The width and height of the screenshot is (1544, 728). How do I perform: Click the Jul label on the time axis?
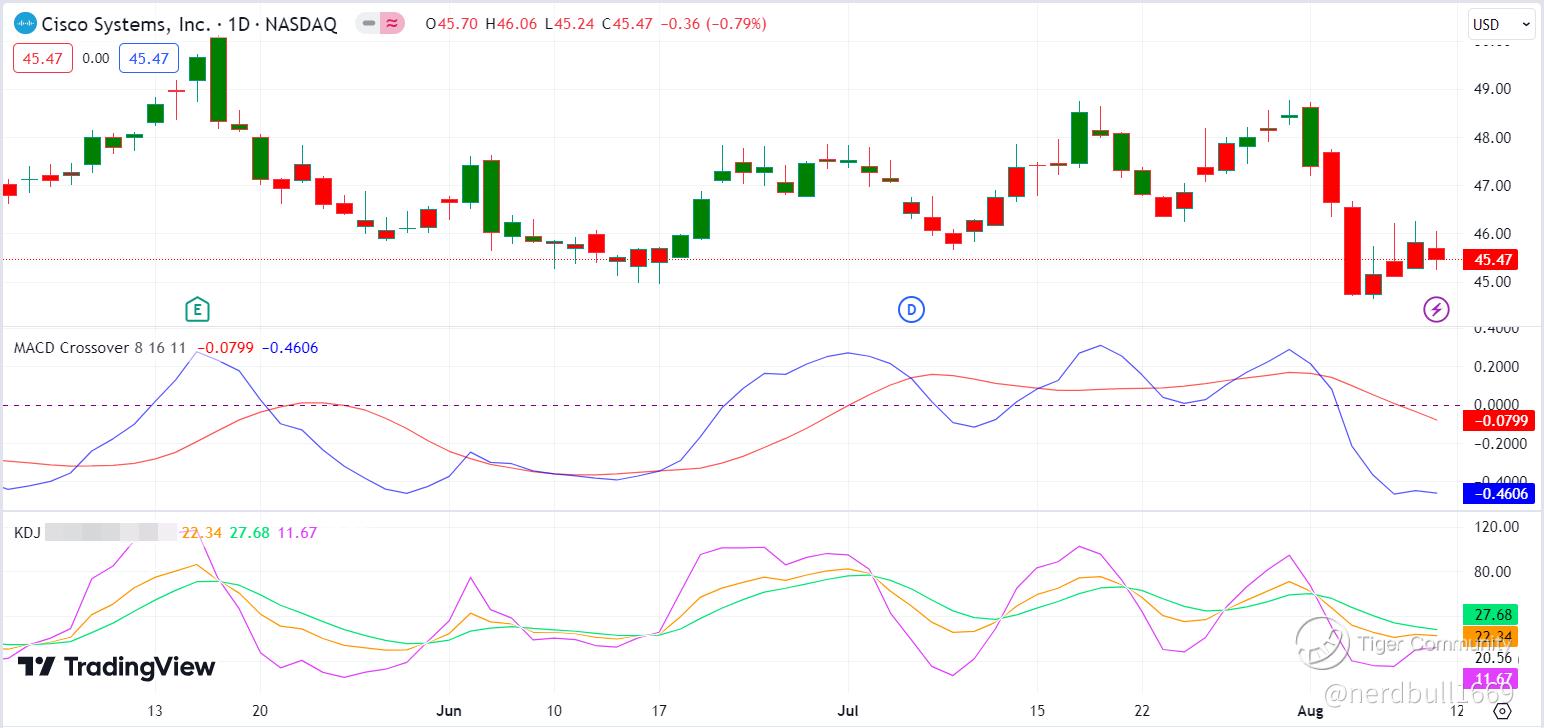tap(848, 711)
